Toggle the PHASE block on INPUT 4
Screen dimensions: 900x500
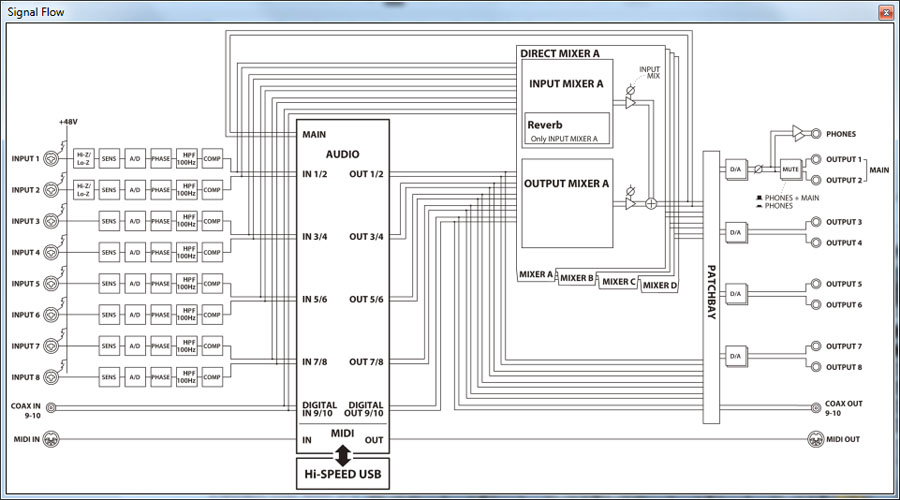160,252
